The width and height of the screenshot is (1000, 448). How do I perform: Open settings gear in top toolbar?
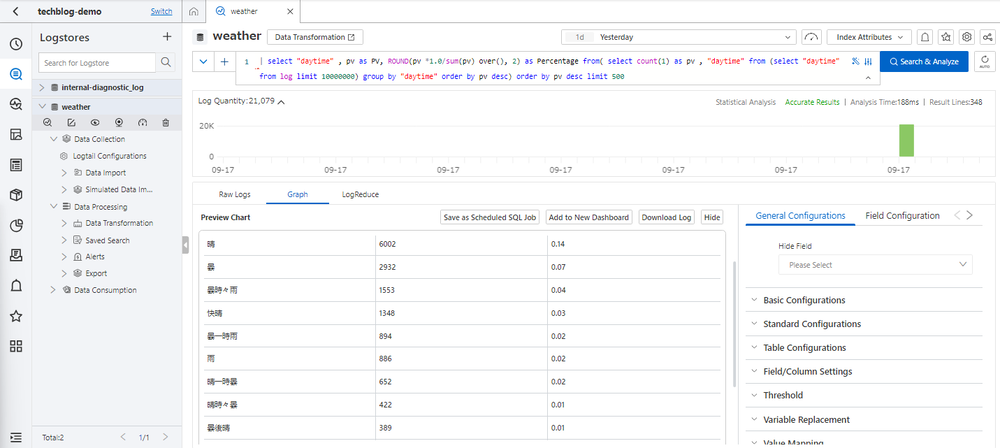point(967,37)
